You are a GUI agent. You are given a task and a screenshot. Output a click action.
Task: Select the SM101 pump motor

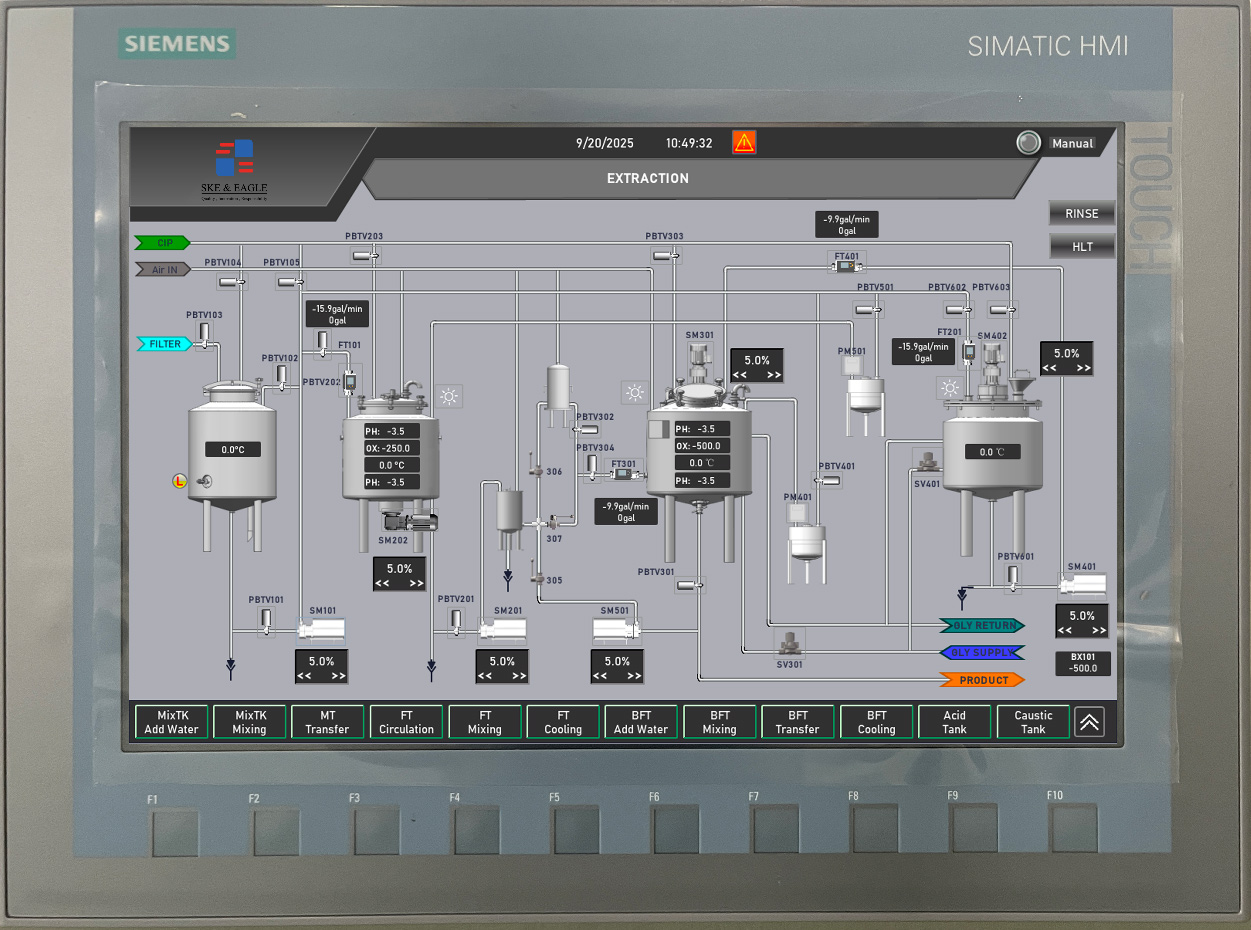click(322, 629)
